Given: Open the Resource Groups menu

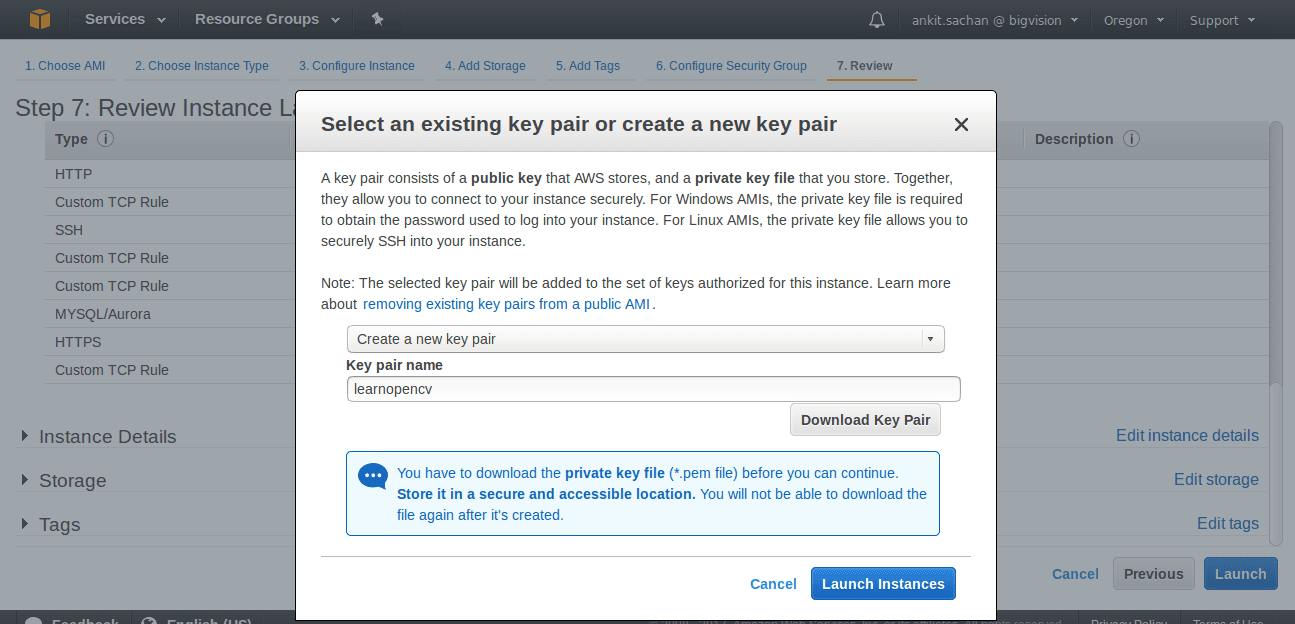Looking at the screenshot, I should click(x=267, y=19).
